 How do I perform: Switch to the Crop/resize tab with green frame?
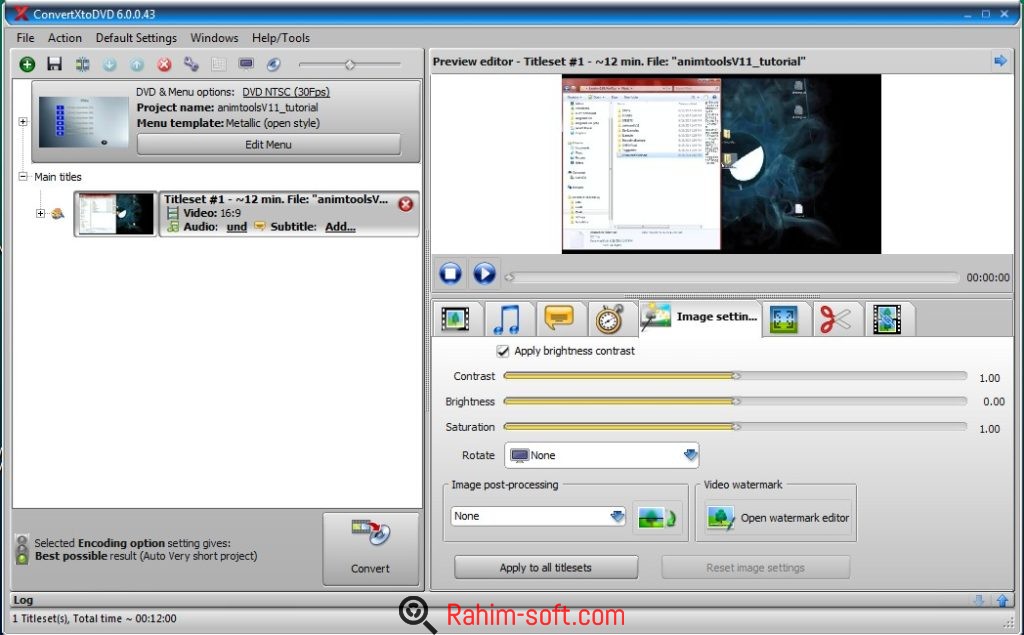click(785, 319)
